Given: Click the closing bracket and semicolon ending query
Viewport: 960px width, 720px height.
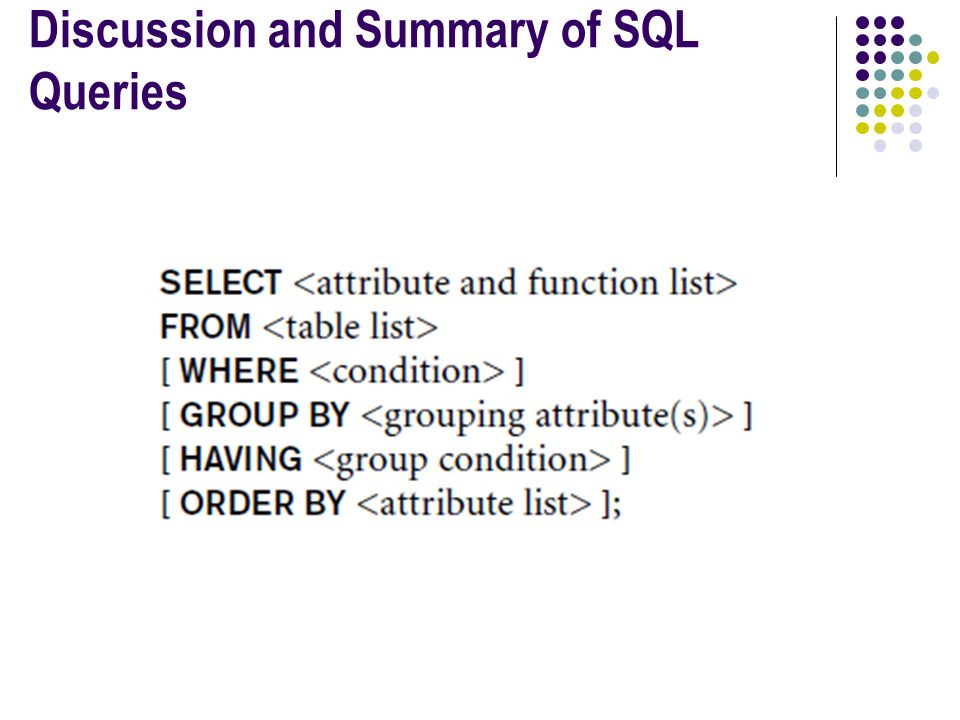Looking at the screenshot, I should coord(612,504).
